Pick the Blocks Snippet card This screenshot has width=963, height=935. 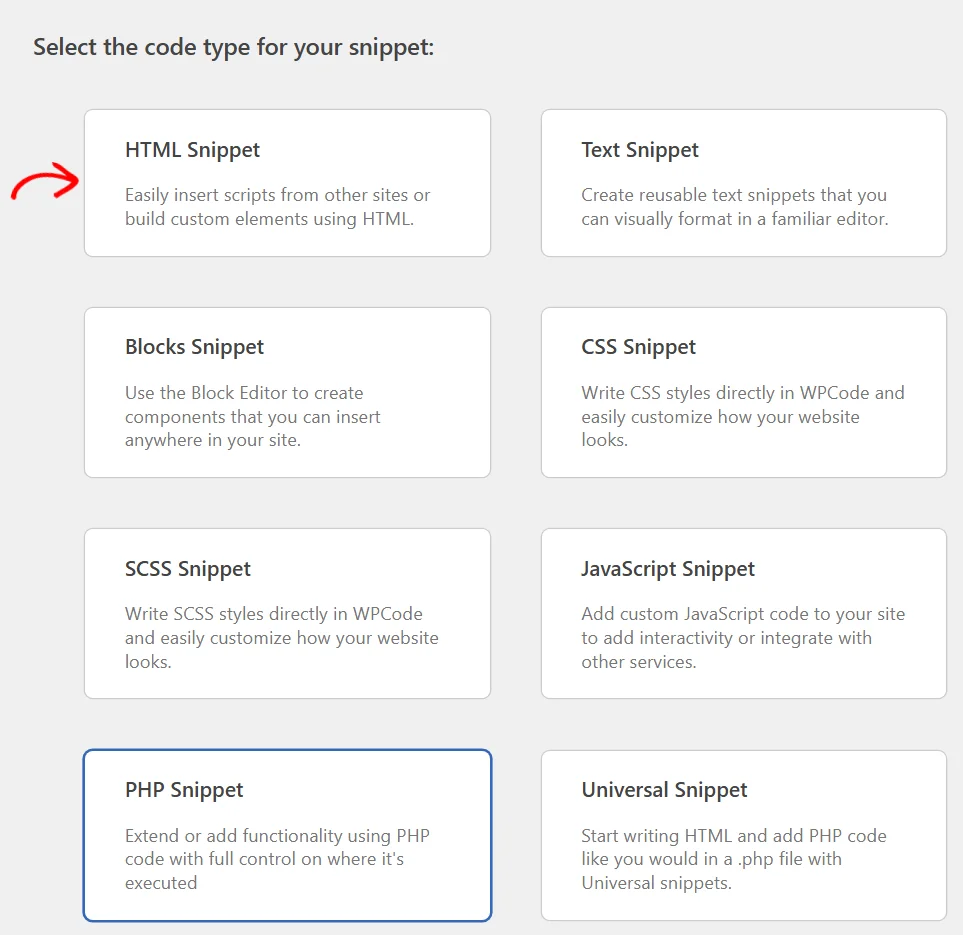(287, 393)
